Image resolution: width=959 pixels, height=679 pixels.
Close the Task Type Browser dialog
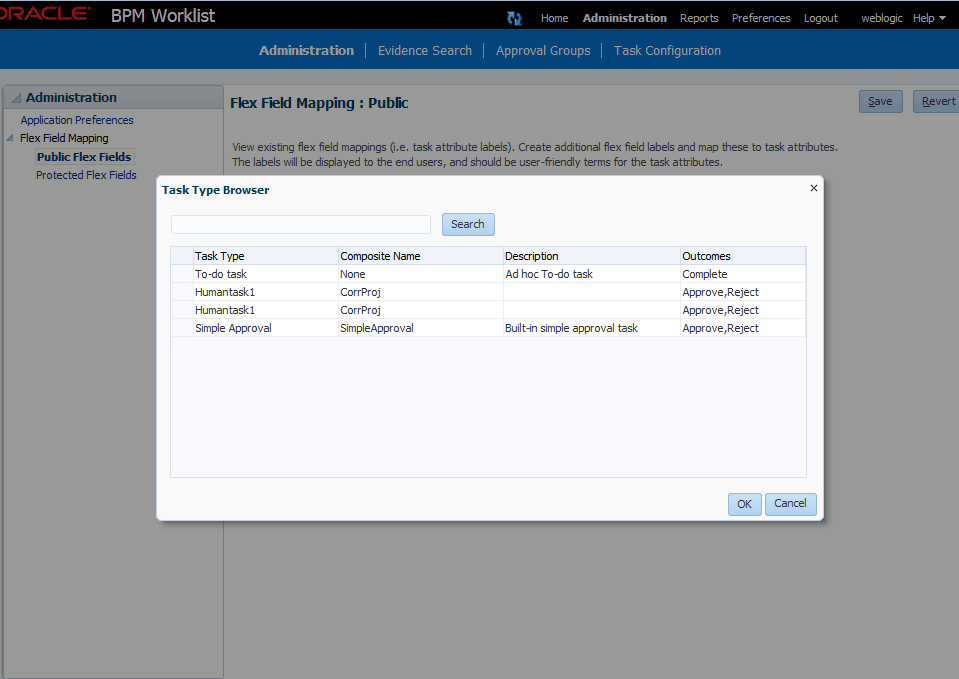813,188
